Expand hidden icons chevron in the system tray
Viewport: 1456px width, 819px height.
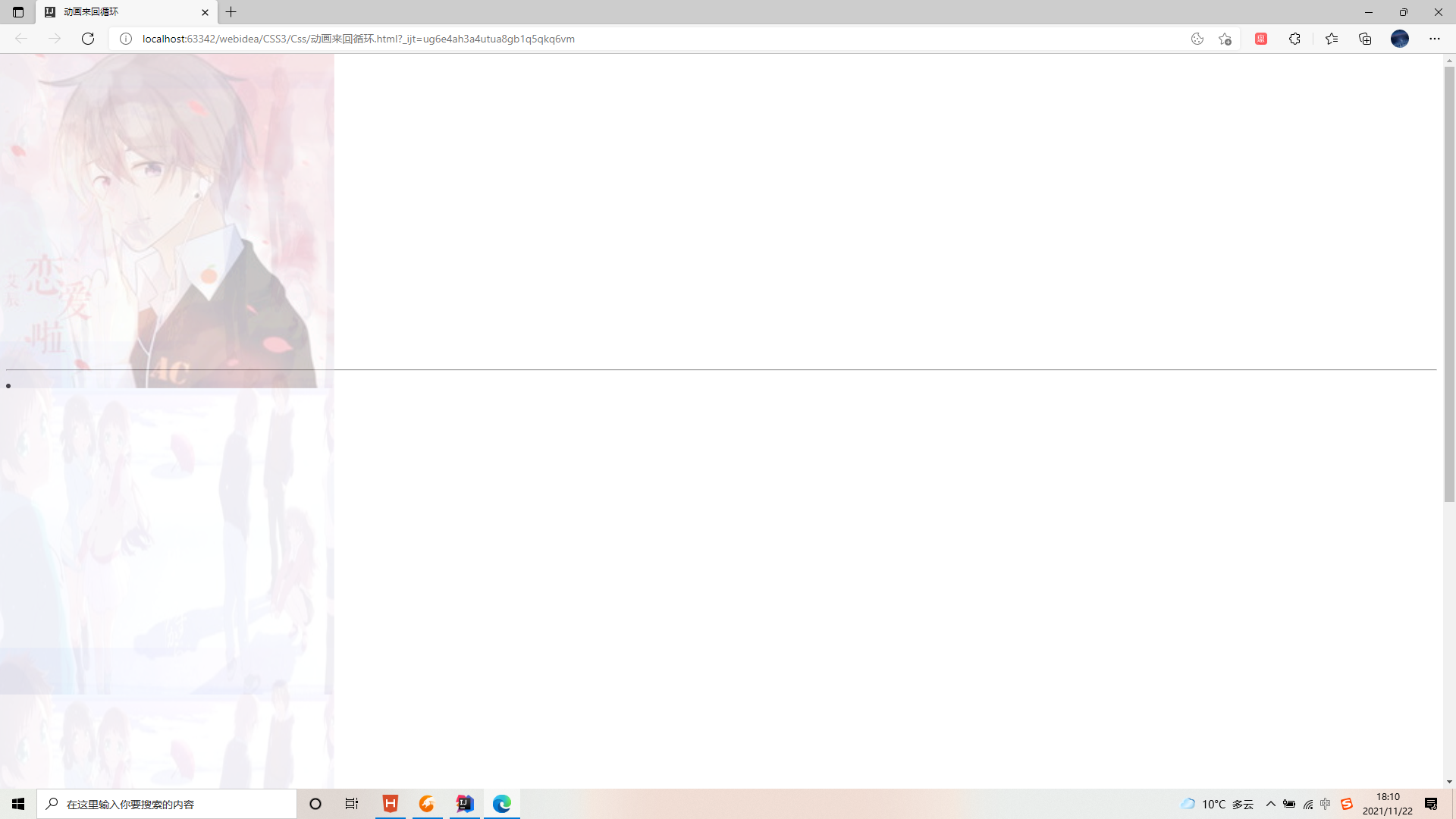[x=1272, y=804]
